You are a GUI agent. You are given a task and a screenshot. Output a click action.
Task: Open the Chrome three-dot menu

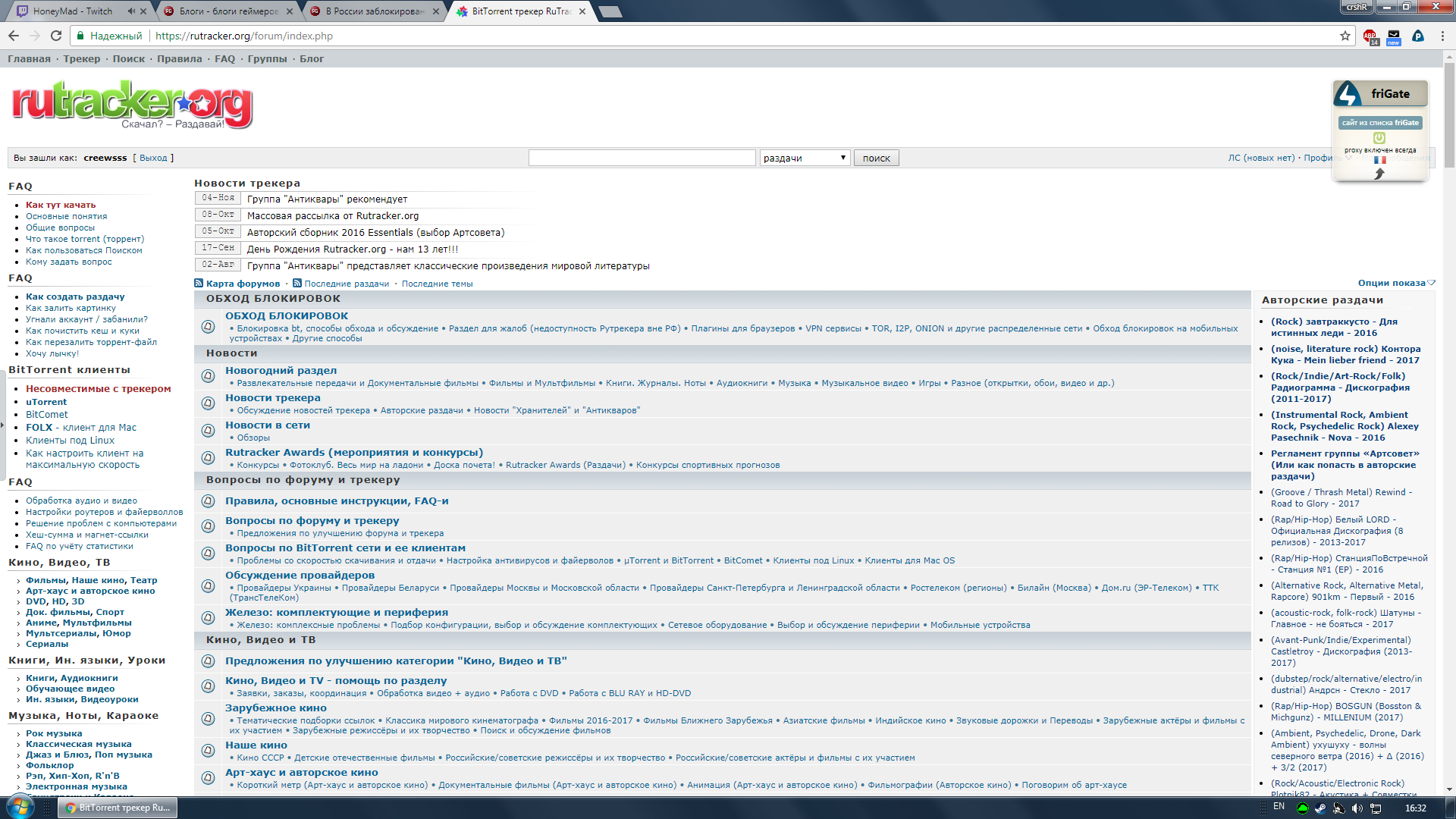pyautogui.click(x=1442, y=36)
